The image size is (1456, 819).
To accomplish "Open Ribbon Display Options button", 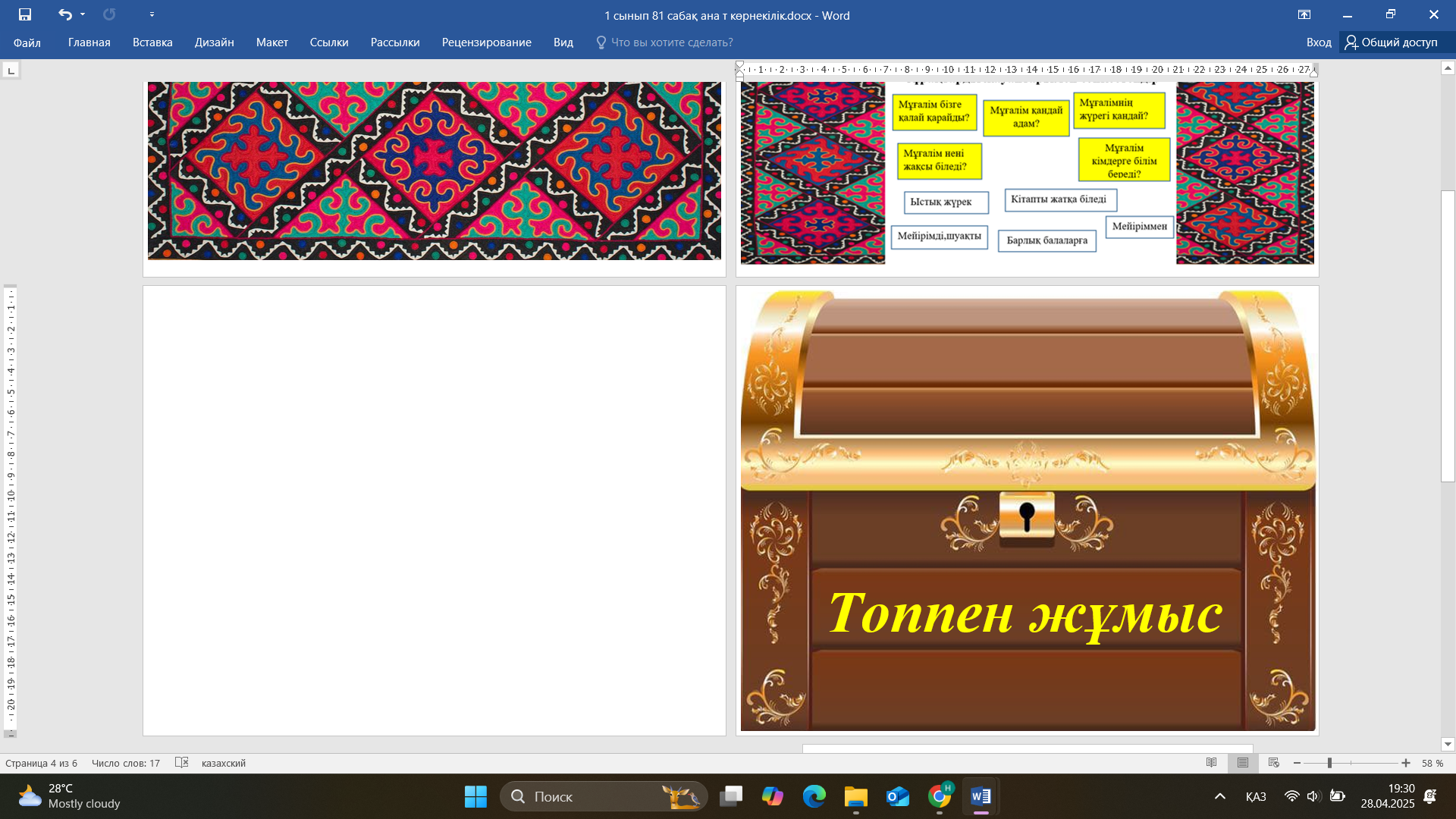I will [x=1304, y=14].
